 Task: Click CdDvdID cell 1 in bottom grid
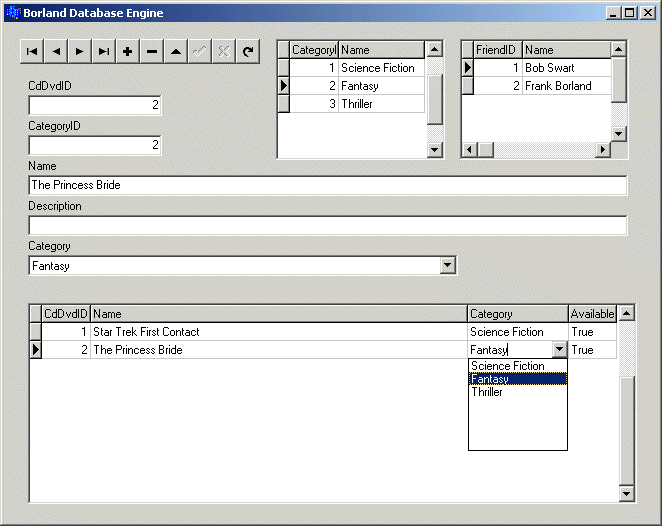[66, 332]
